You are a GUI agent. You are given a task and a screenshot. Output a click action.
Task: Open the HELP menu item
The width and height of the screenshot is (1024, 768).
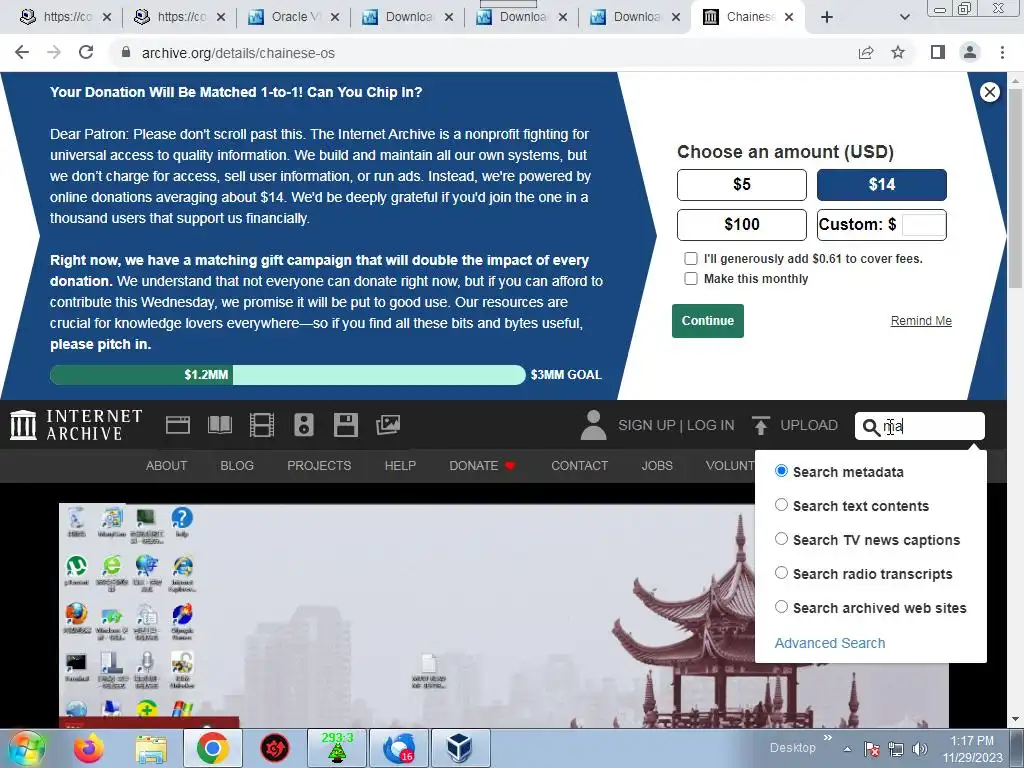[x=400, y=466]
